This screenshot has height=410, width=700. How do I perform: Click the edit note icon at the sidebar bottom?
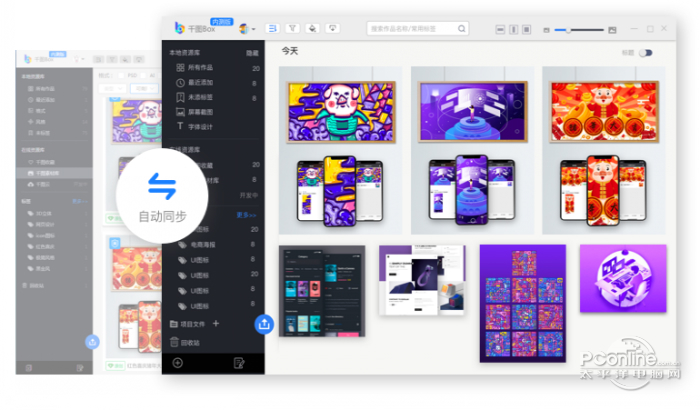[x=239, y=363]
